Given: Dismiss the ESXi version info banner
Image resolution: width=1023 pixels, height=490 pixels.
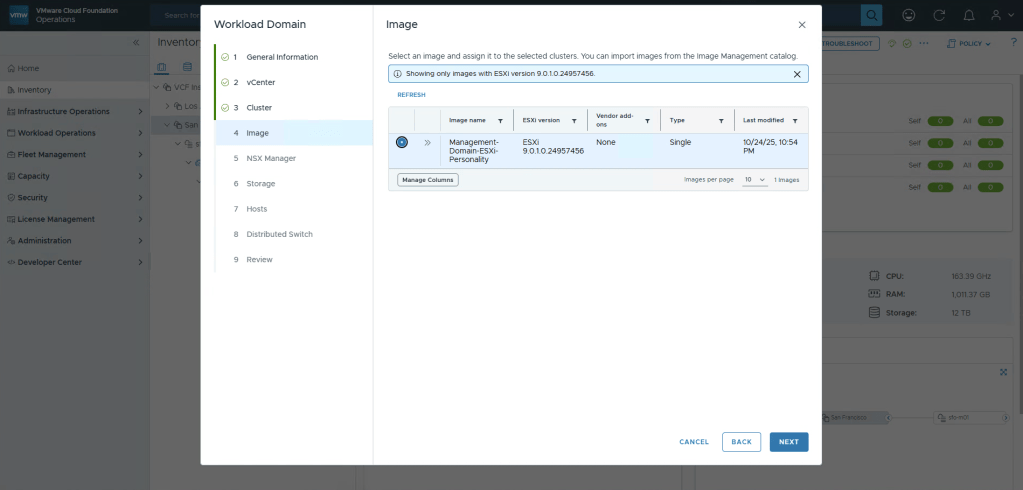Looking at the screenshot, I should pyautogui.click(x=797, y=74).
